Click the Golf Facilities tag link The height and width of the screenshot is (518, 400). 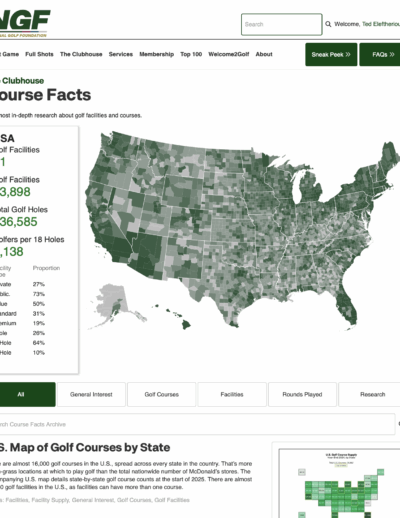coord(172,500)
